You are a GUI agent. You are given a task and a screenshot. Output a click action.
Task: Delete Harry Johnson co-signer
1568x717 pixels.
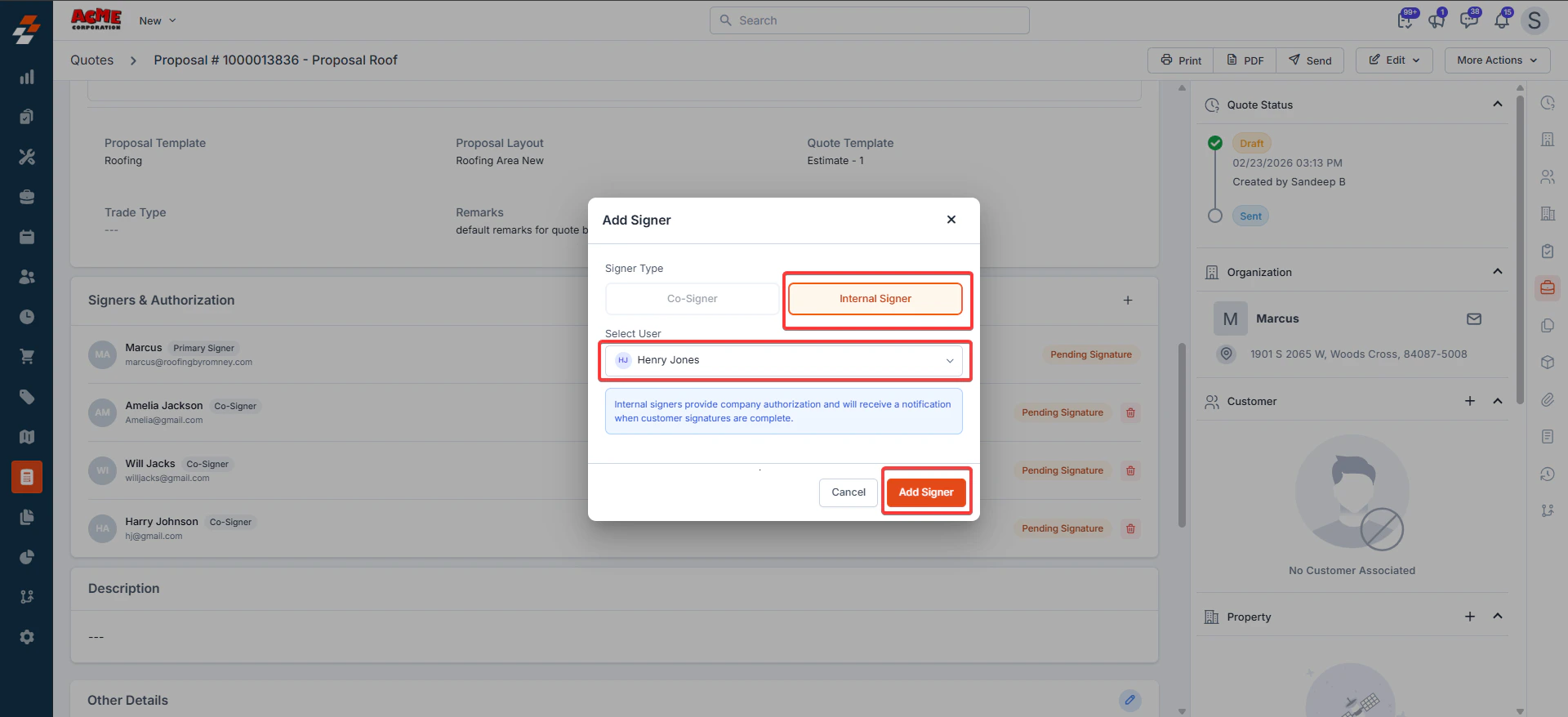[1130, 528]
